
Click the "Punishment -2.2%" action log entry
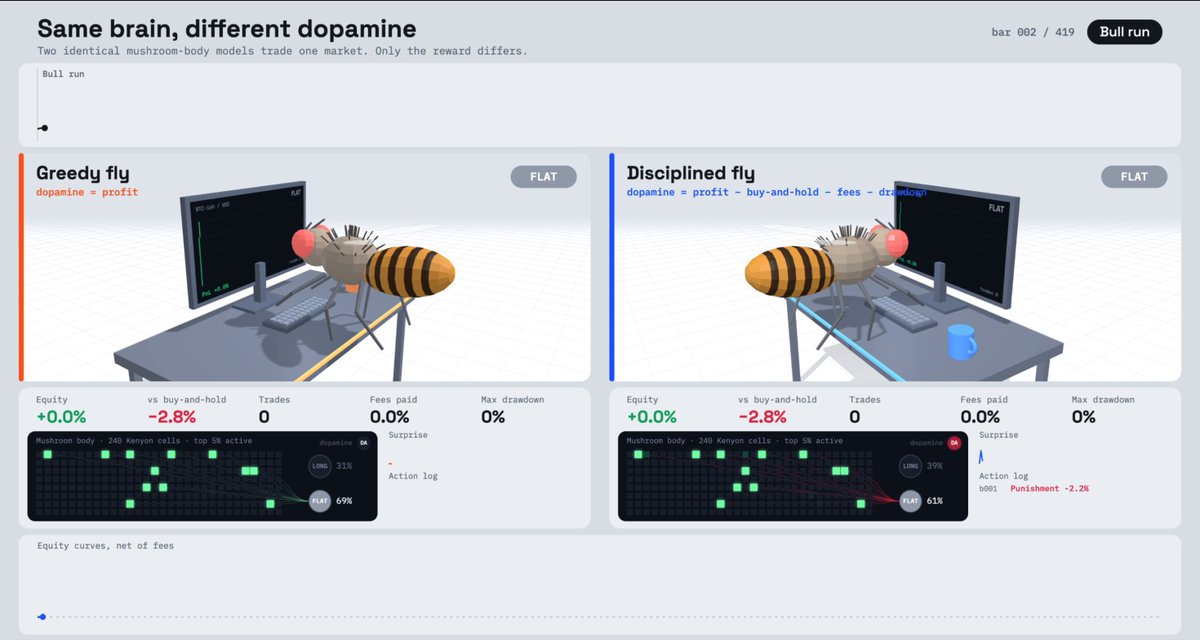click(1049, 489)
